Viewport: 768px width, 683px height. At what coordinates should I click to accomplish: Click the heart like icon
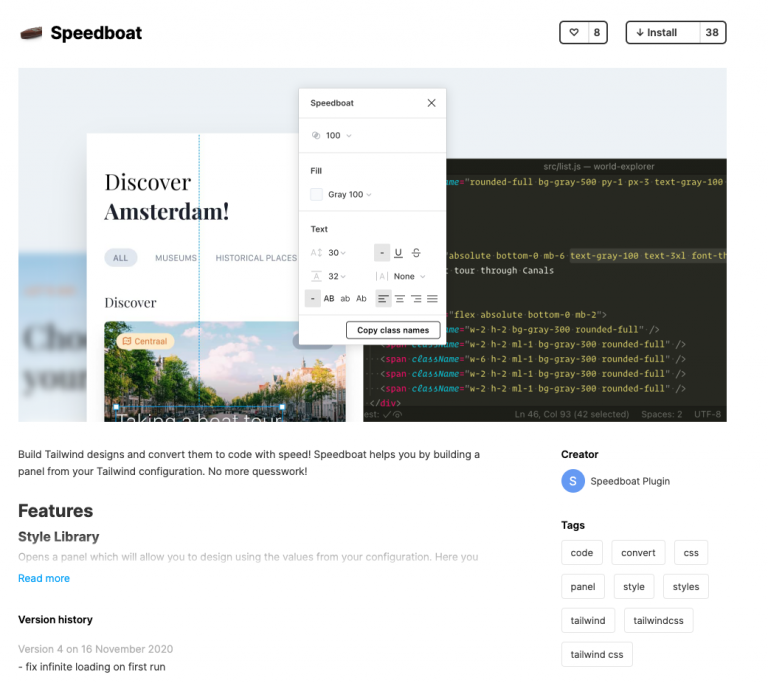[x=574, y=32]
